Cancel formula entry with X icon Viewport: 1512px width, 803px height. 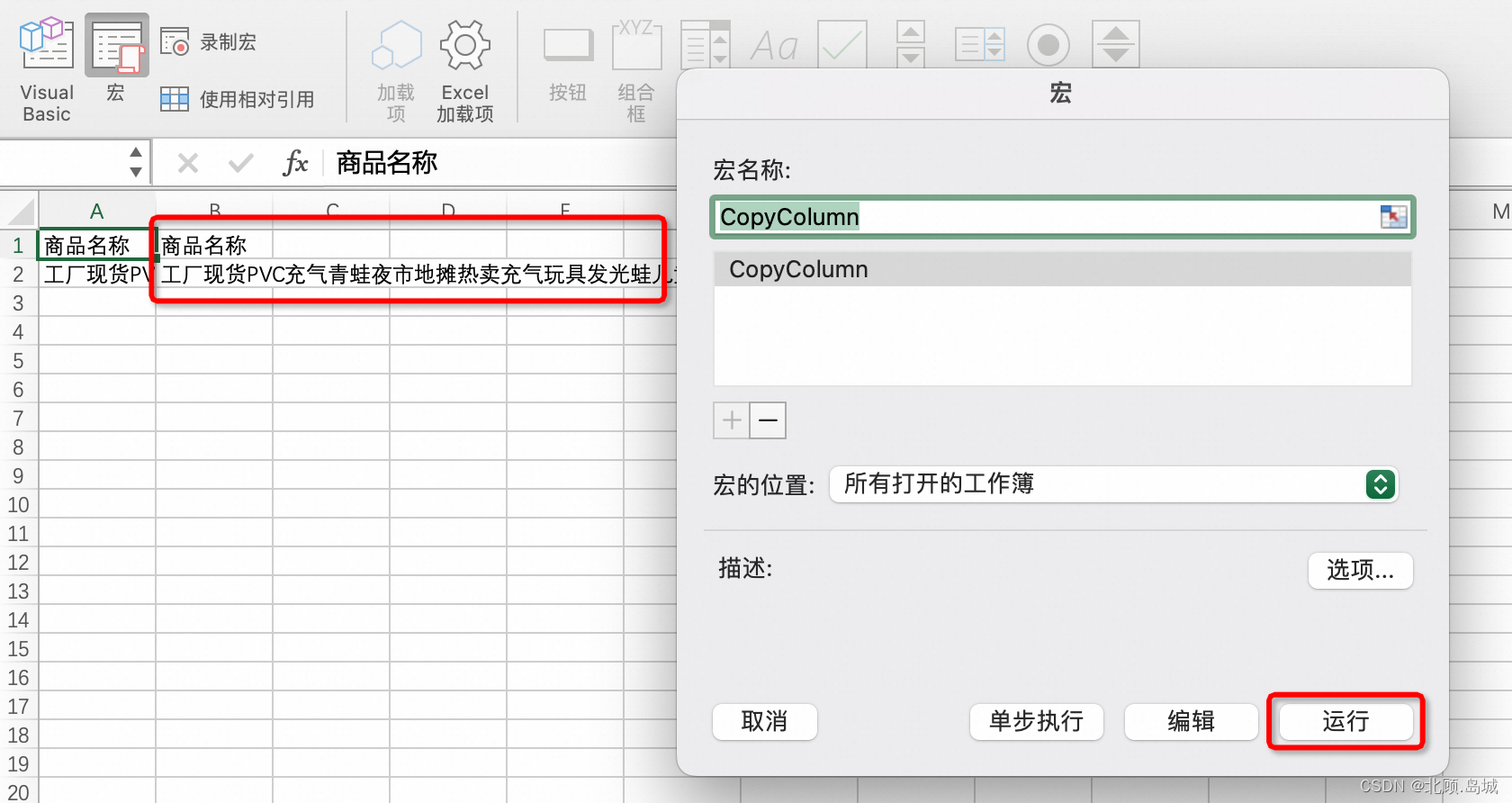(188, 163)
